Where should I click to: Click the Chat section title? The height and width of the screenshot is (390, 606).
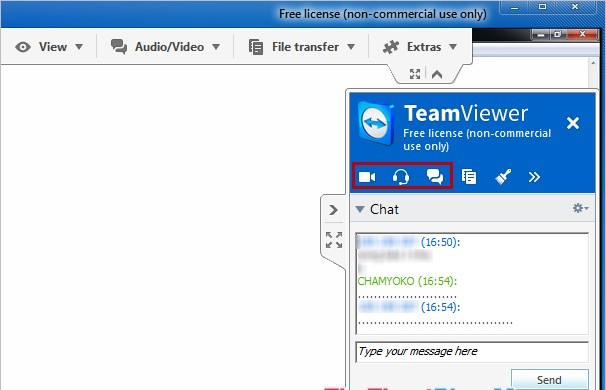(384, 209)
